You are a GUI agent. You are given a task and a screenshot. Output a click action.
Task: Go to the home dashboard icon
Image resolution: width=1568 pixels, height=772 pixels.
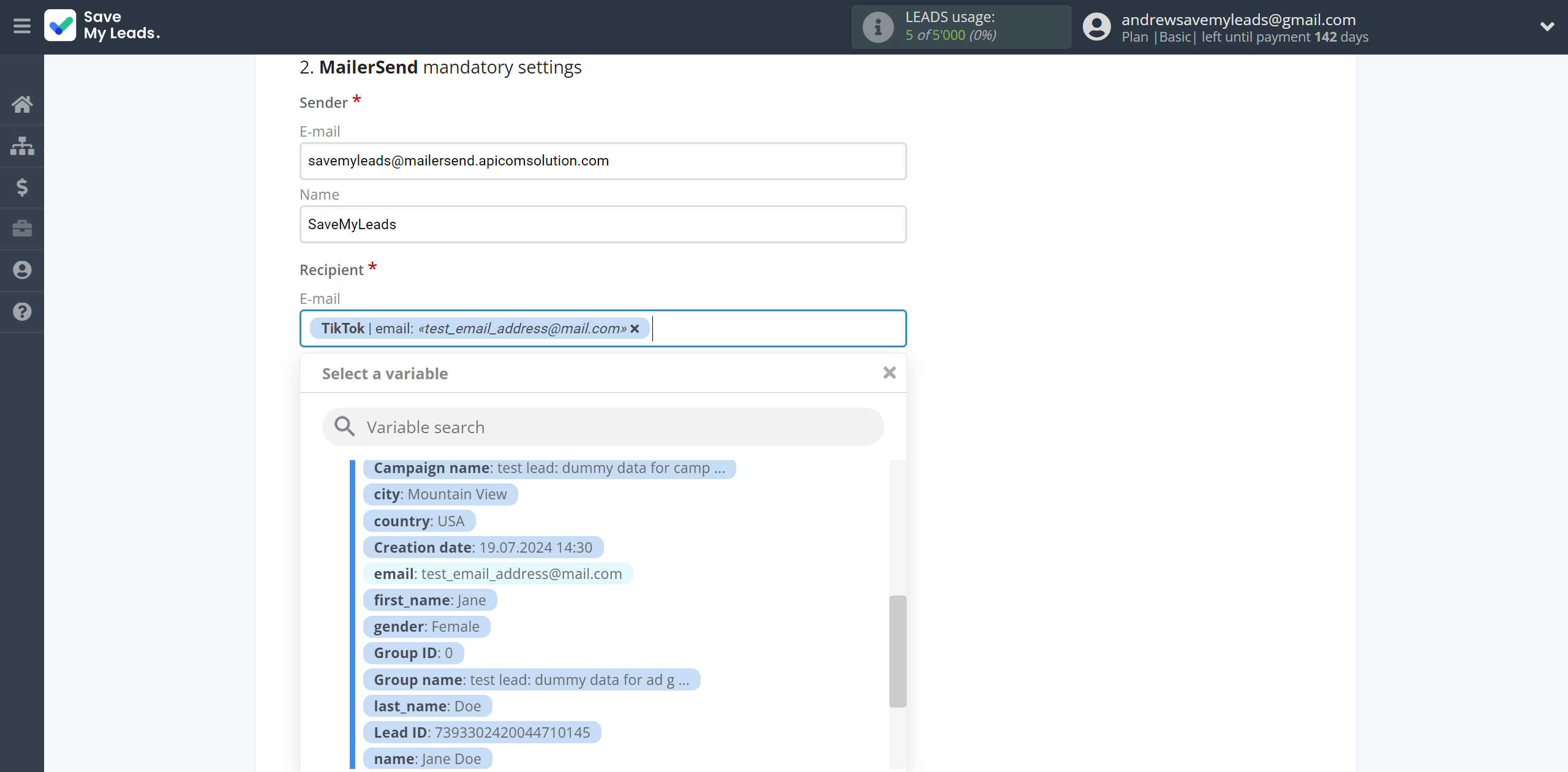tap(22, 104)
